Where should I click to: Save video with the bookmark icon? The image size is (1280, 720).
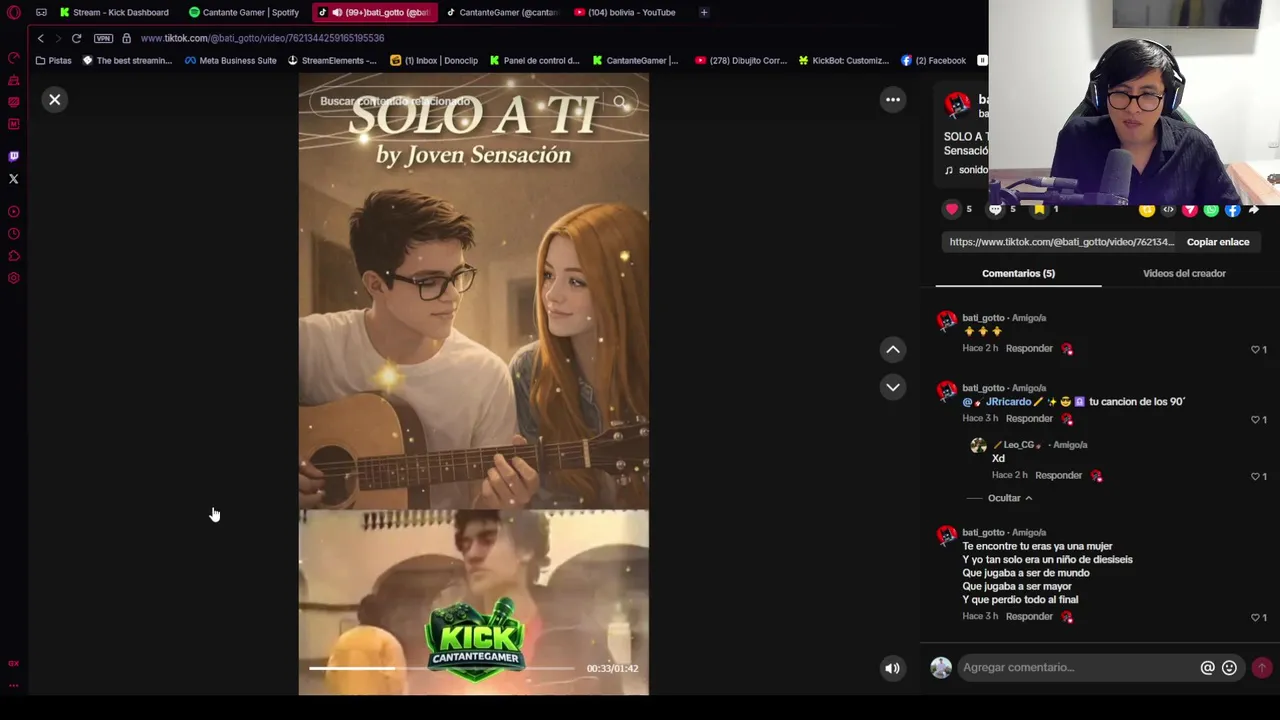pos(1039,209)
